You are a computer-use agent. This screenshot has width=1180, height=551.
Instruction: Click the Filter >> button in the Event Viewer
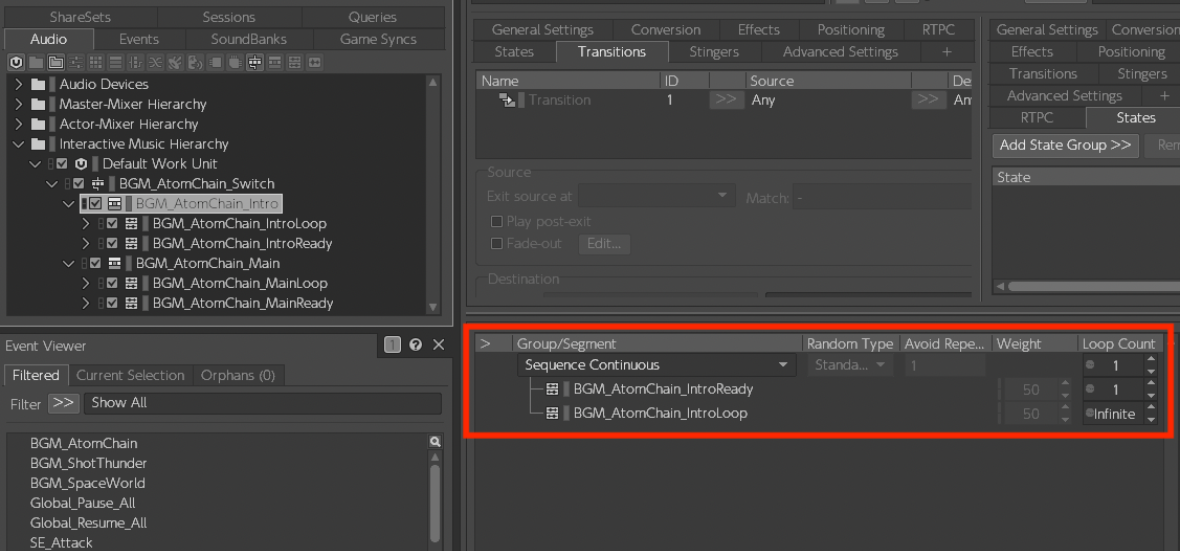point(63,403)
